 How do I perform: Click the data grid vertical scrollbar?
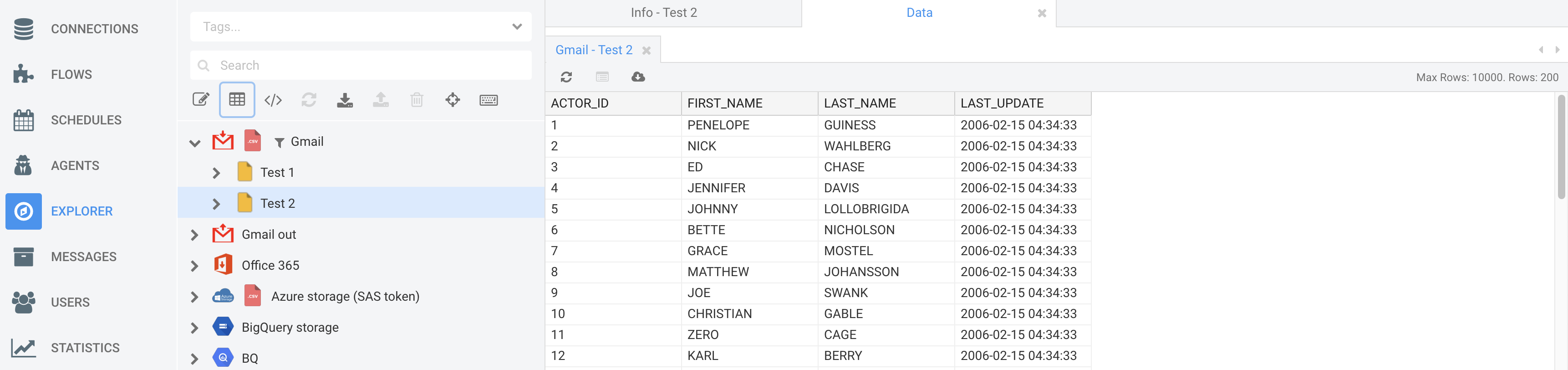(1561, 146)
